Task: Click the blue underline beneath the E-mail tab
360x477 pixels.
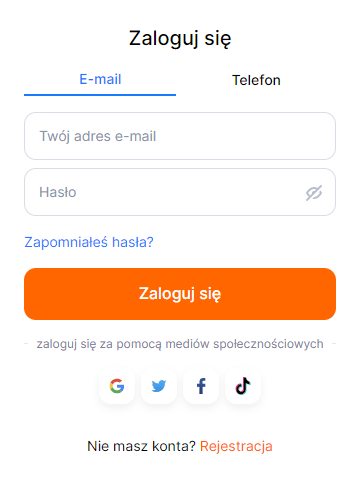Action: point(100,95)
